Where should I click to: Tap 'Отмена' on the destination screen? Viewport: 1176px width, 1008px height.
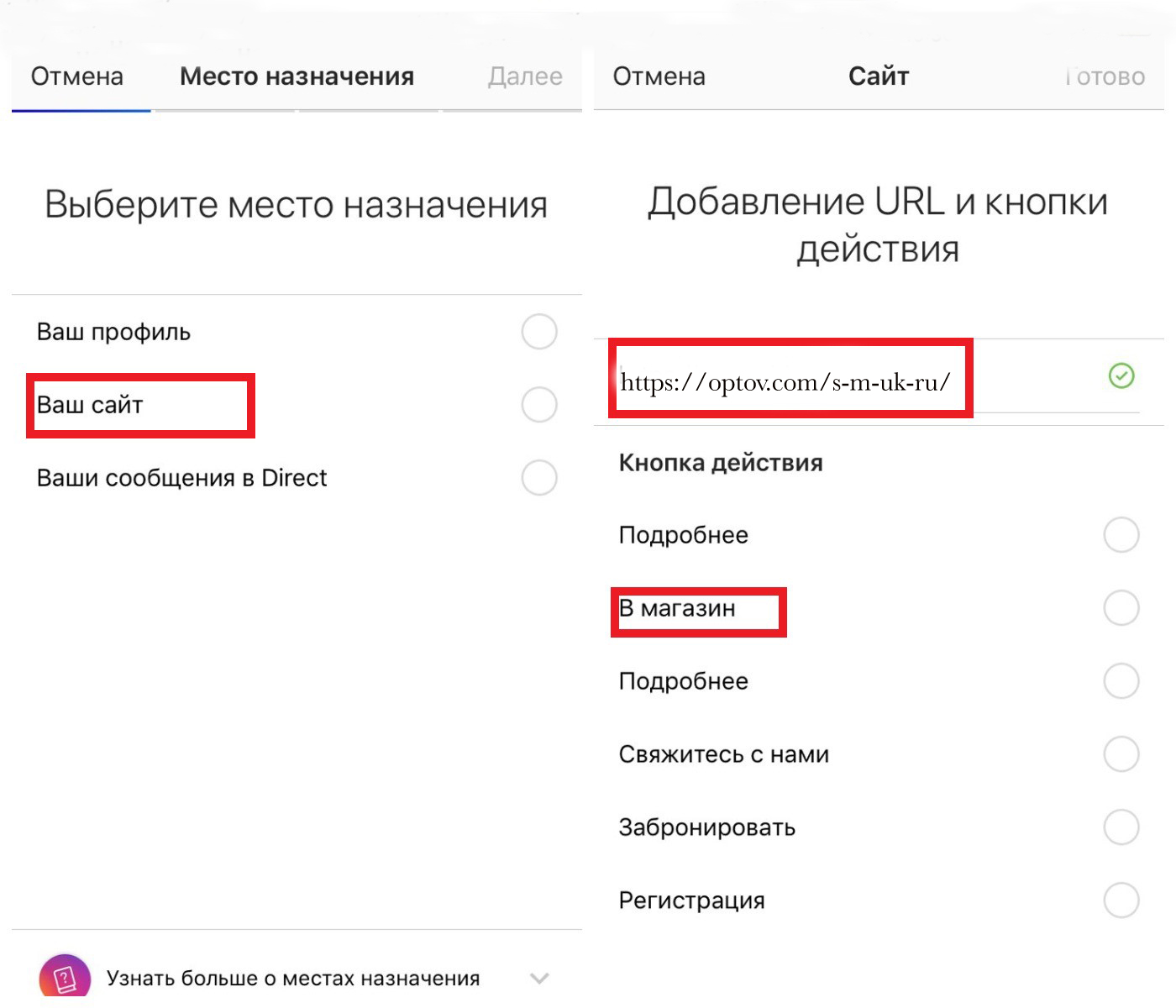pyautogui.click(x=77, y=76)
